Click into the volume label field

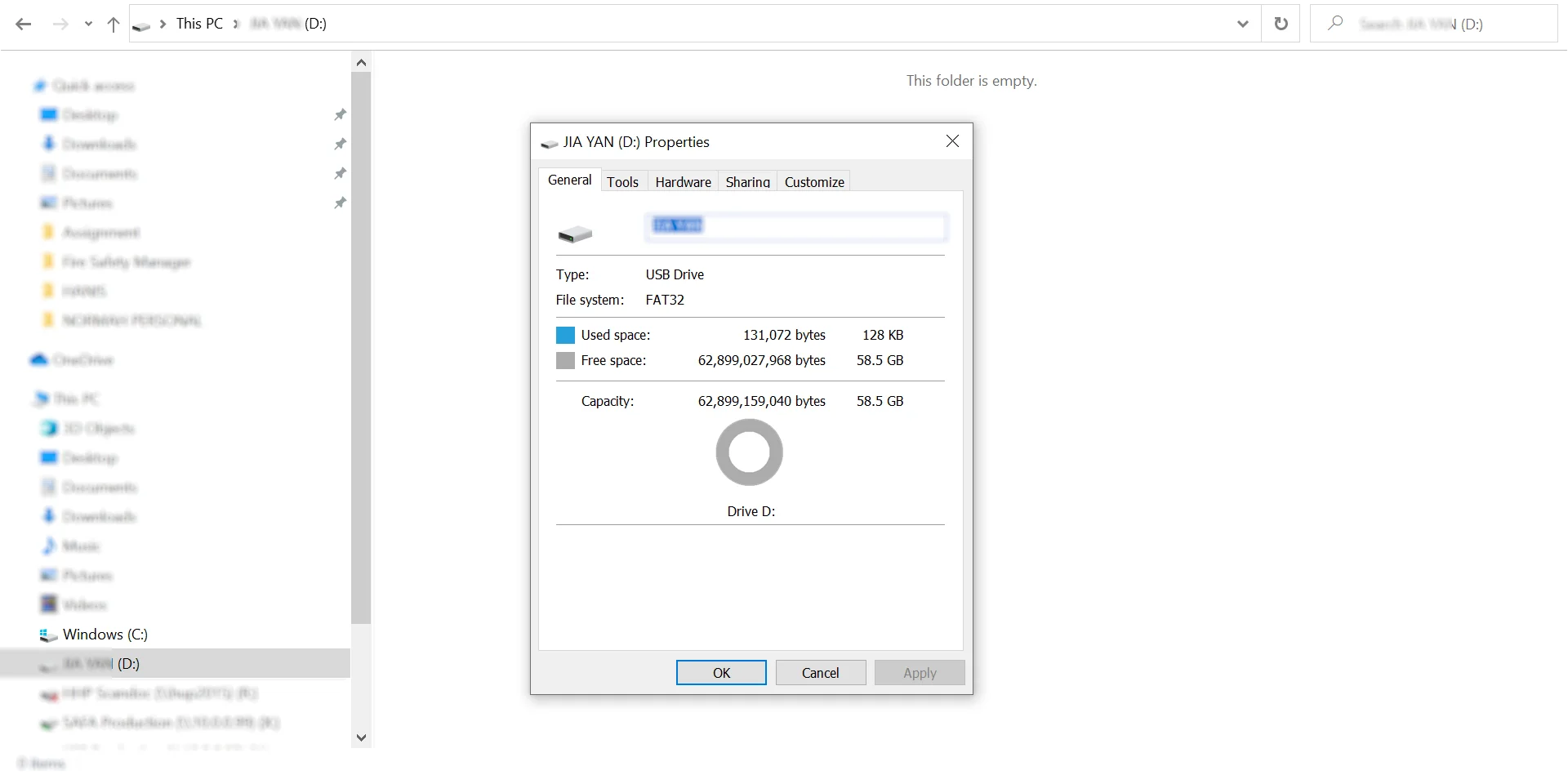click(796, 226)
